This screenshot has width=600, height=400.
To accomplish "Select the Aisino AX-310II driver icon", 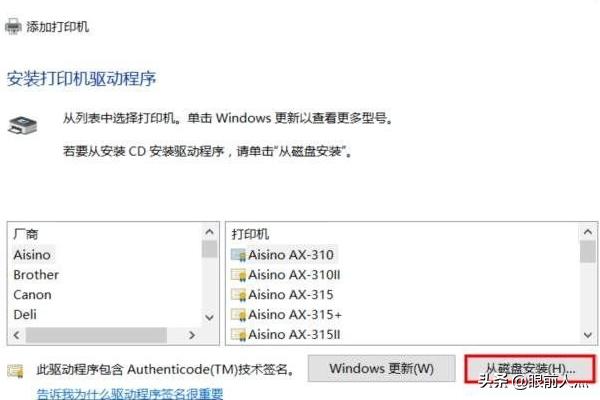I will 238,275.
